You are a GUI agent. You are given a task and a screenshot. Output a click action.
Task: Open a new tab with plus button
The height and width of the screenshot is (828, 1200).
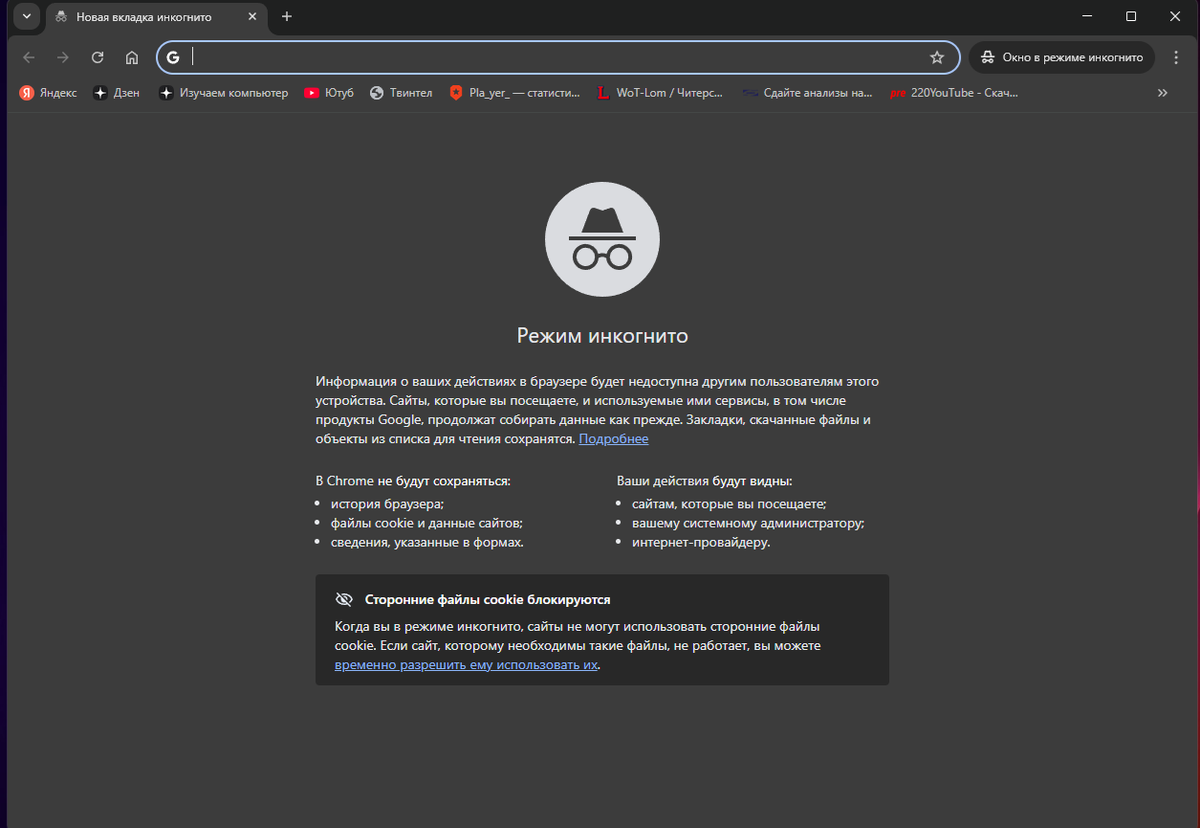pos(287,17)
